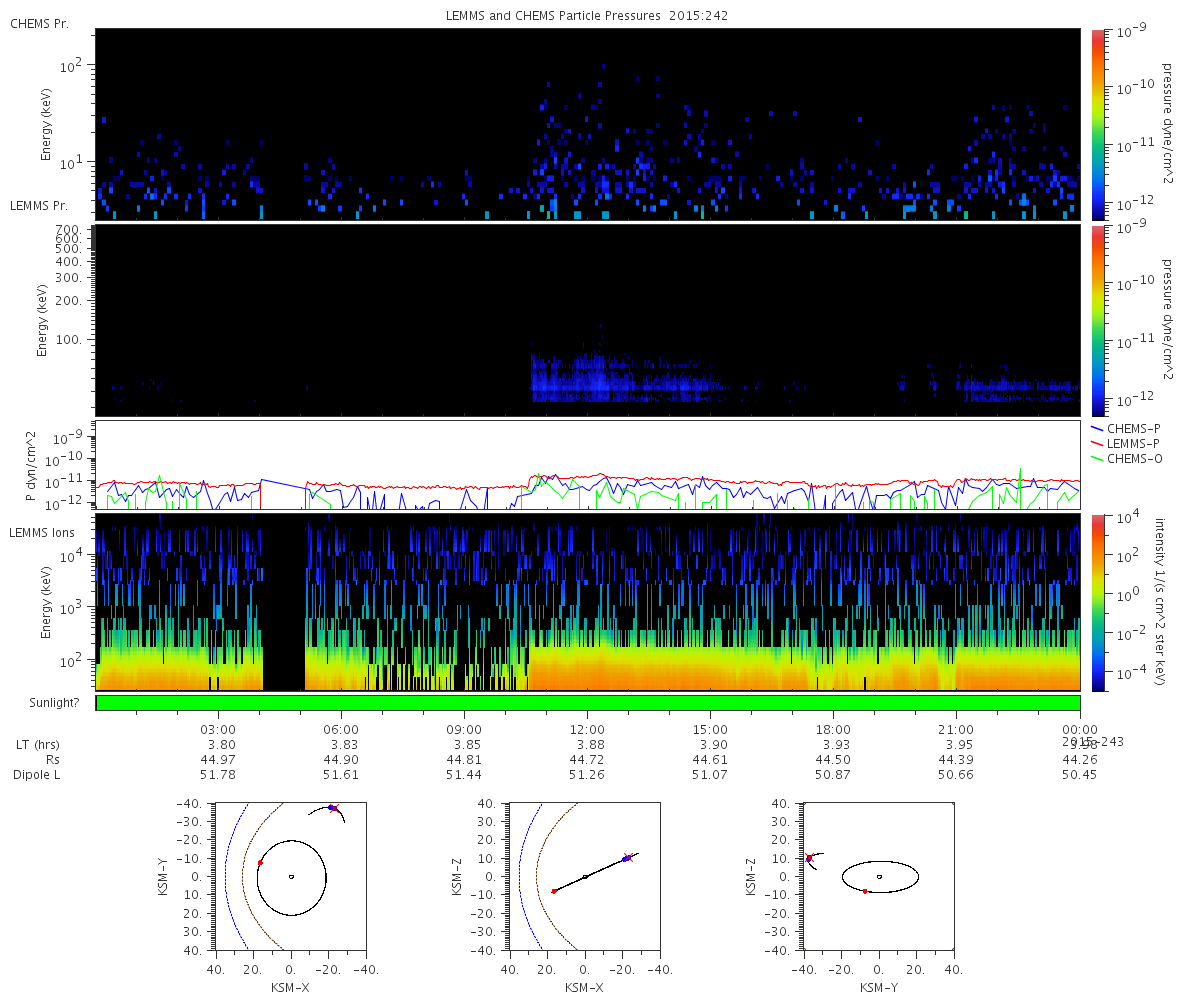Screen dimensions: 1200x1000
Task: Select the KSM-X versus KSM-Z orbit plot
Action: pos(585,876)
